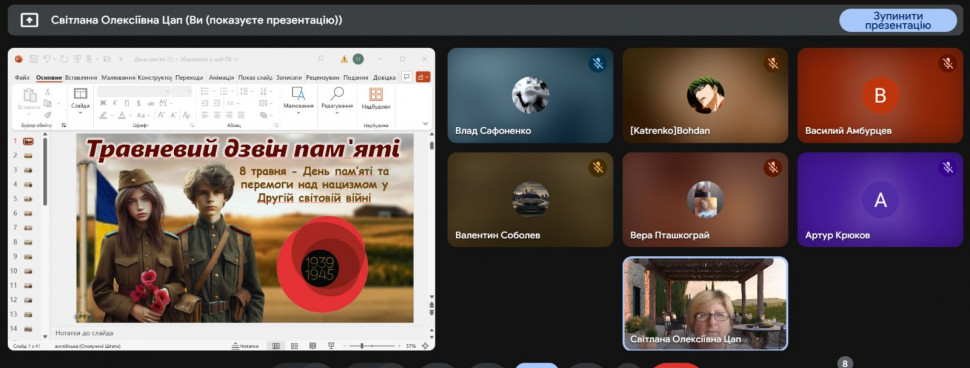
Task: Collapse the ribbon with the chevron
Action: tap(425, 124)
